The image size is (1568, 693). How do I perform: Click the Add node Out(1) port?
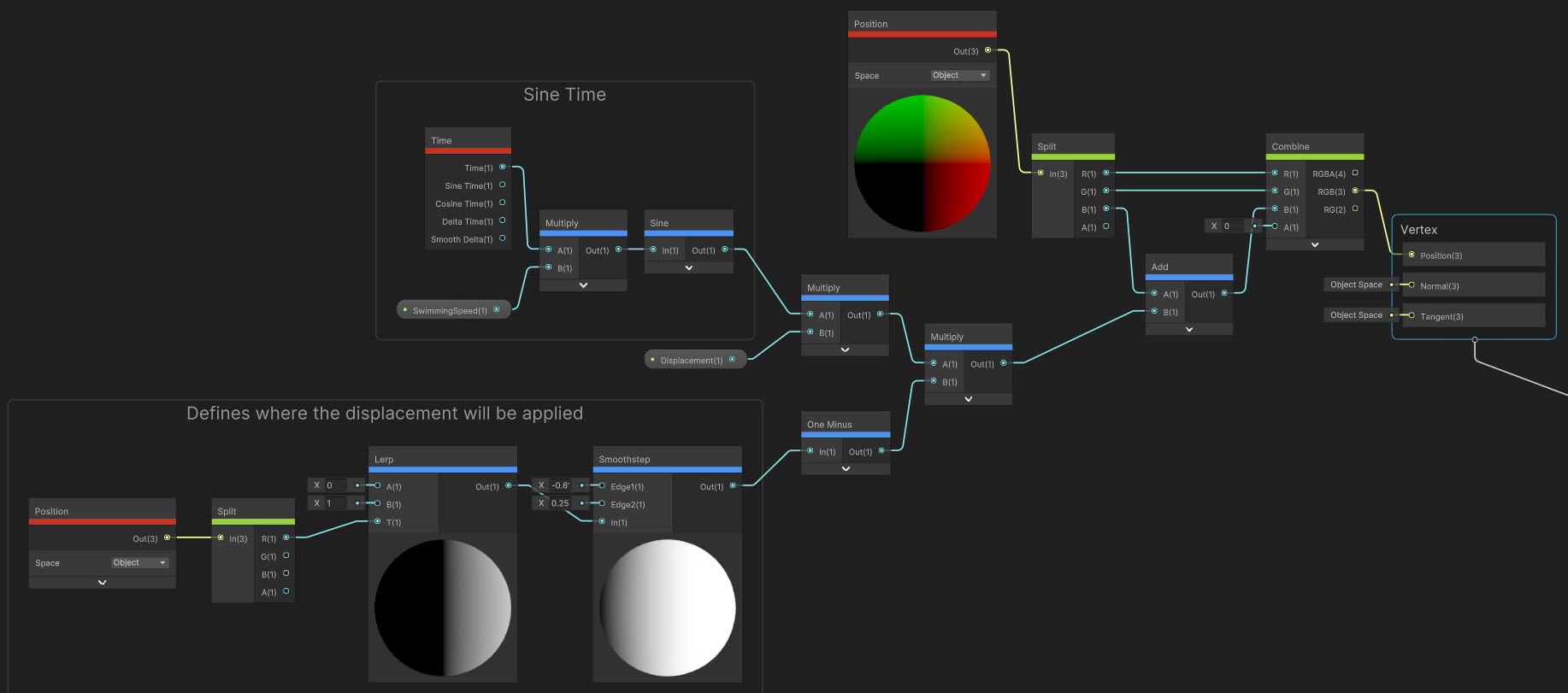[x=1224, y=293]
